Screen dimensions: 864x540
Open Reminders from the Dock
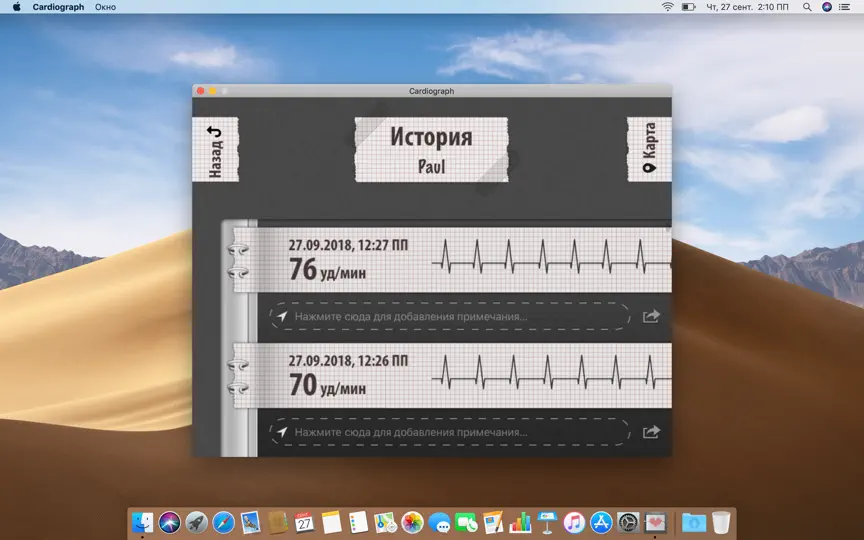tap(358, 521)
